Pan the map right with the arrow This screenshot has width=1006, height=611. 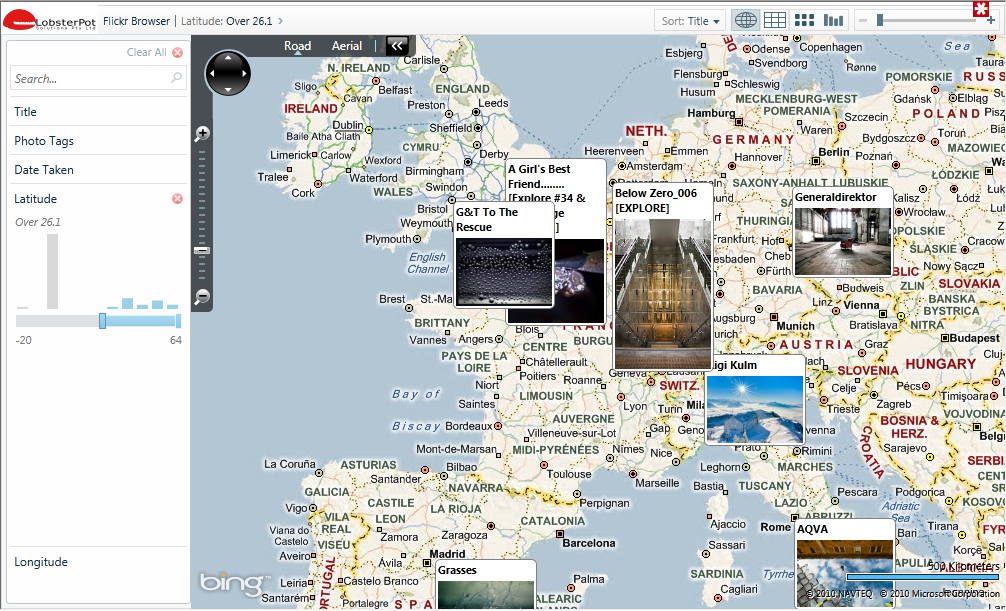point(244,74)
